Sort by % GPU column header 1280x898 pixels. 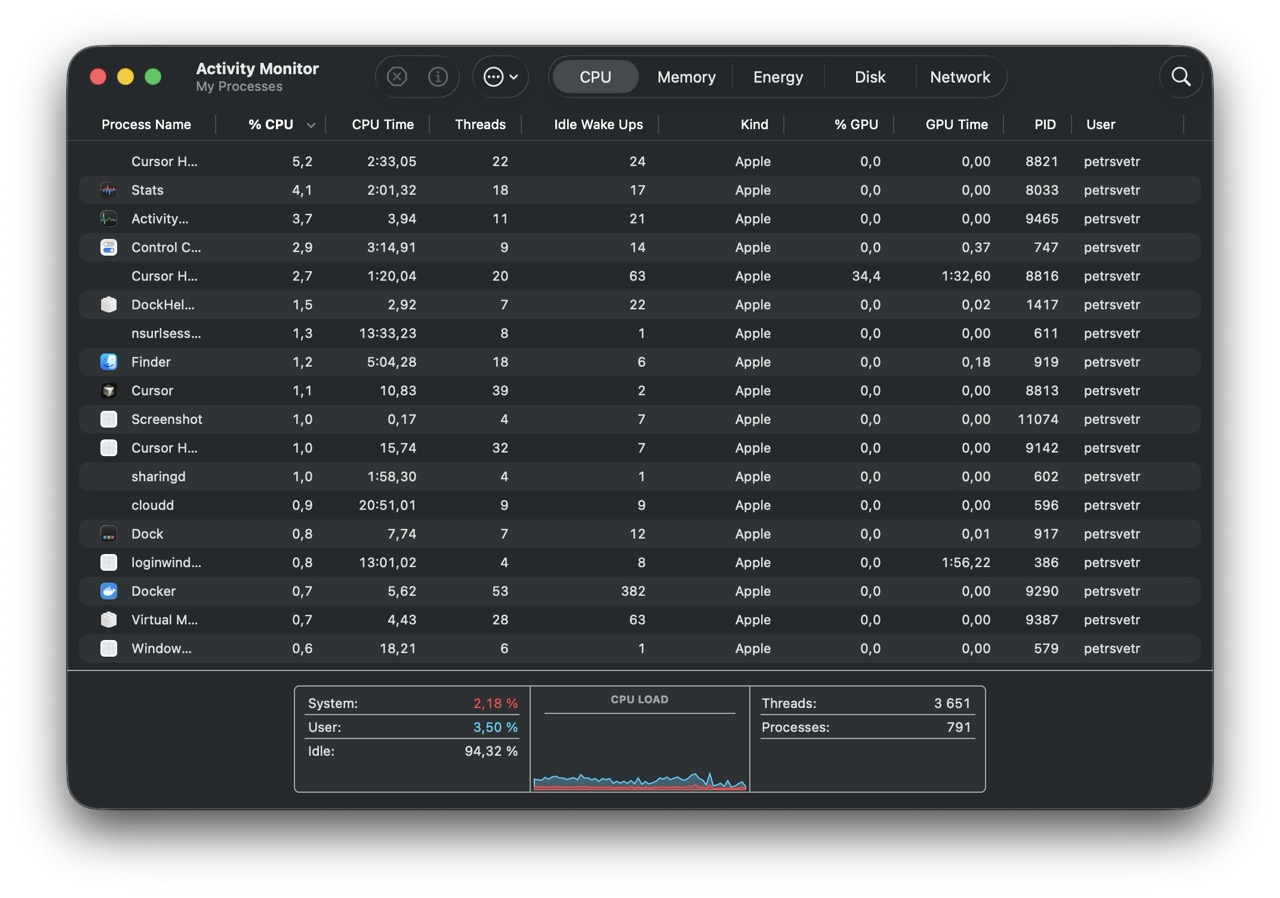point(856,125)
